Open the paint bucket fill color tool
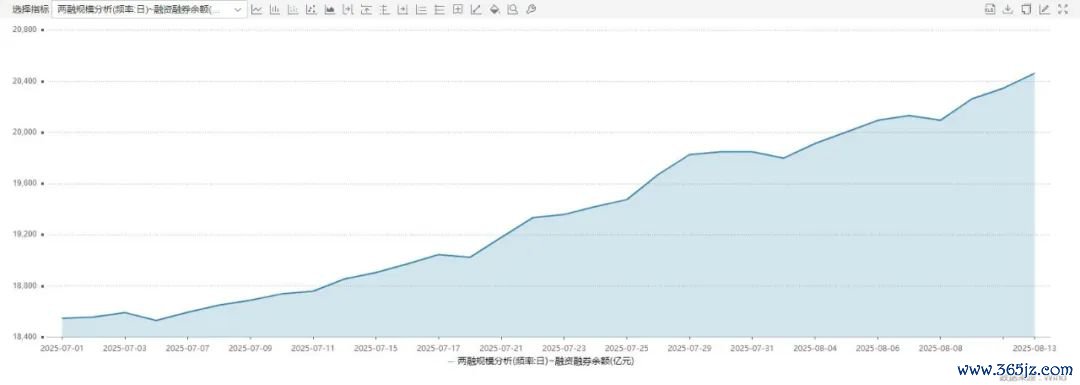Viewport: 1080px width, 385px height. (x=495, y=10)
